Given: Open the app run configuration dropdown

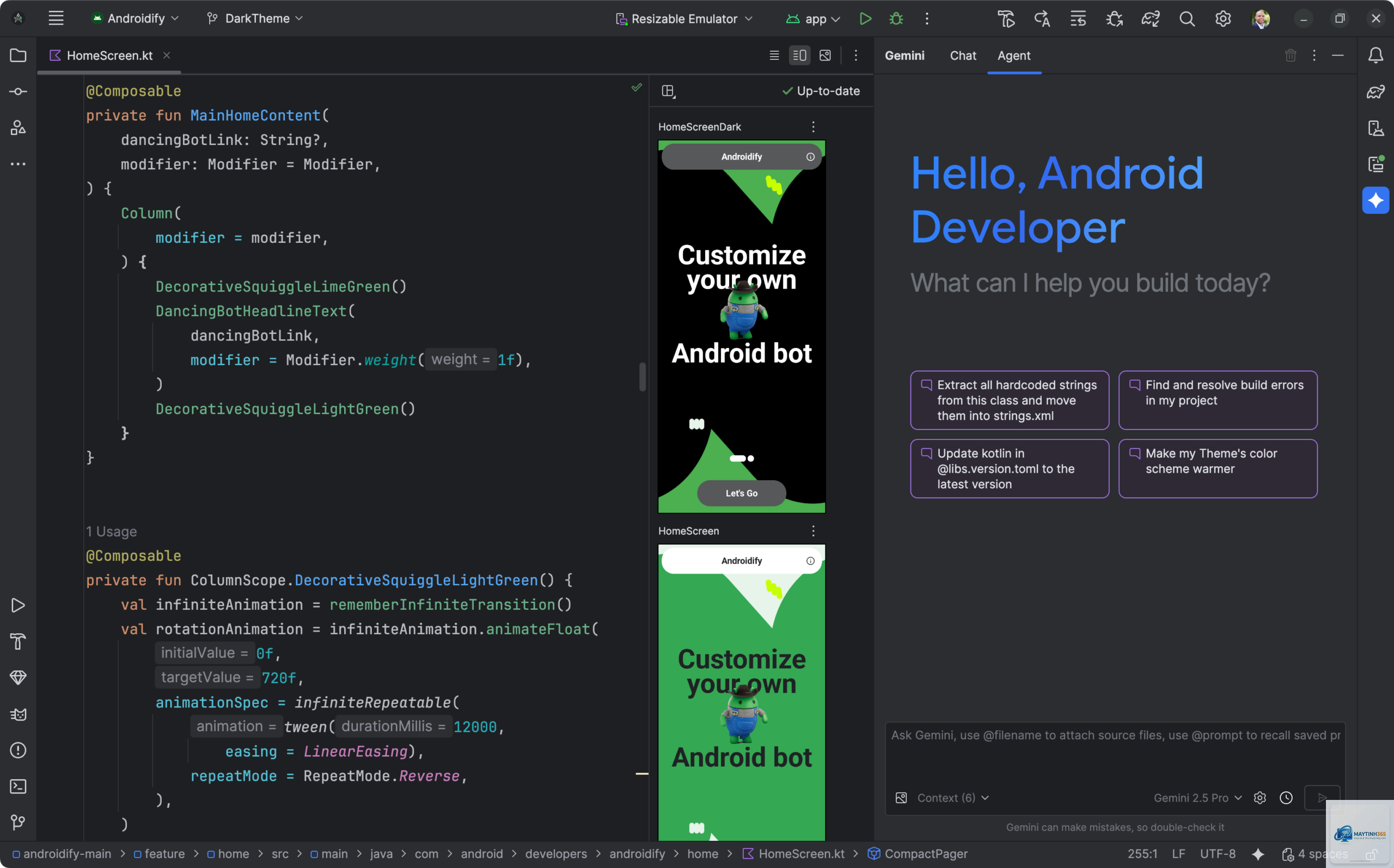Looking at the screenshot, I should click(813, 19).
